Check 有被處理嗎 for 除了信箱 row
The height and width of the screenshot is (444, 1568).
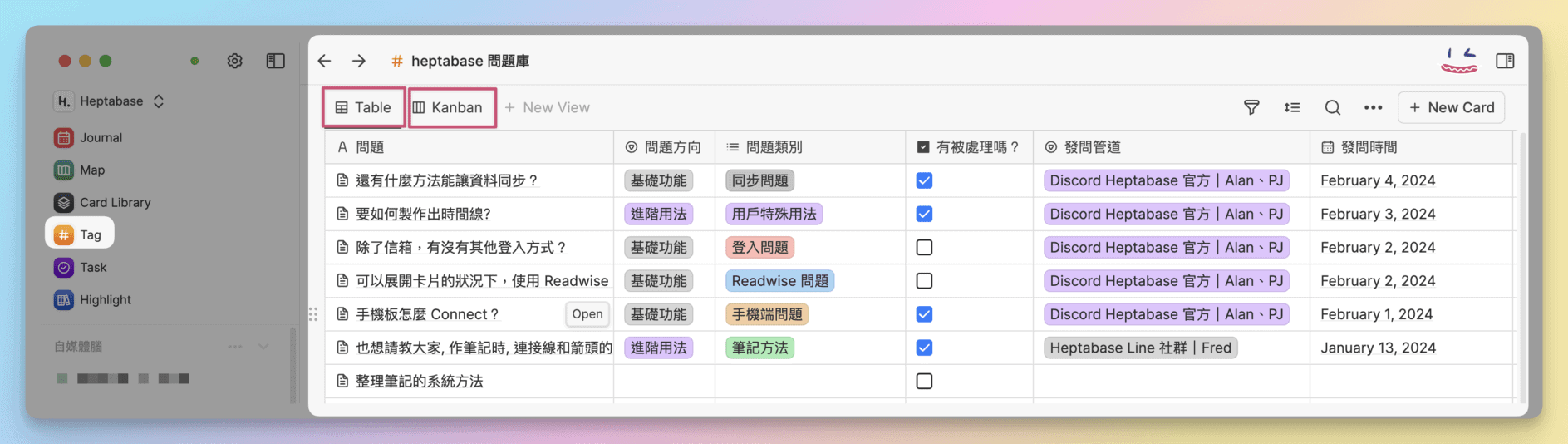924,247
